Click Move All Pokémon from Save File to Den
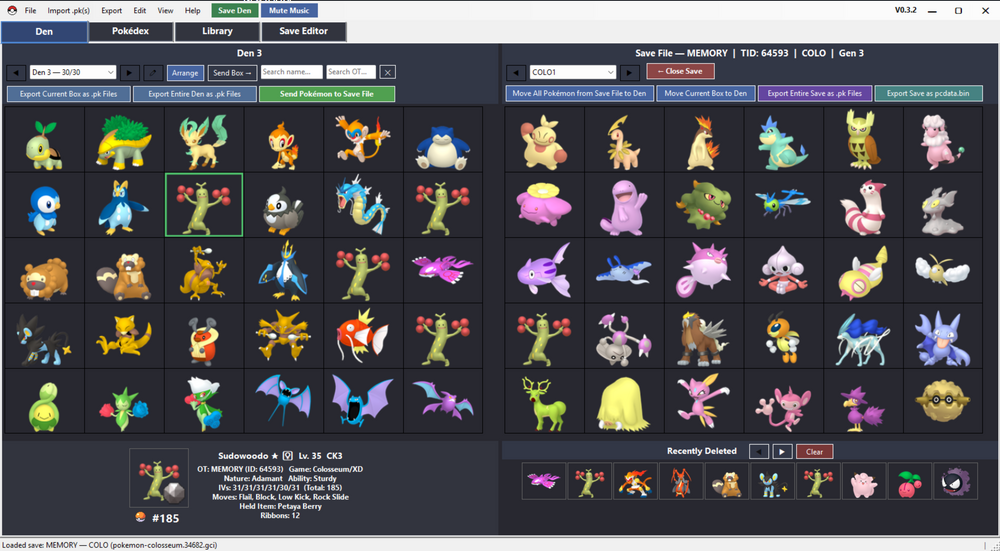The height and width of the screenshot is (551, 1000). [x=580, y=93]
